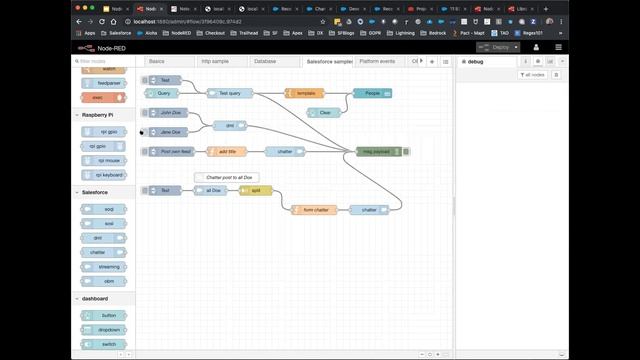Select the Salesforce samples flow tab
The width and height of the screenshot is (640, 360).
(328, 62)
